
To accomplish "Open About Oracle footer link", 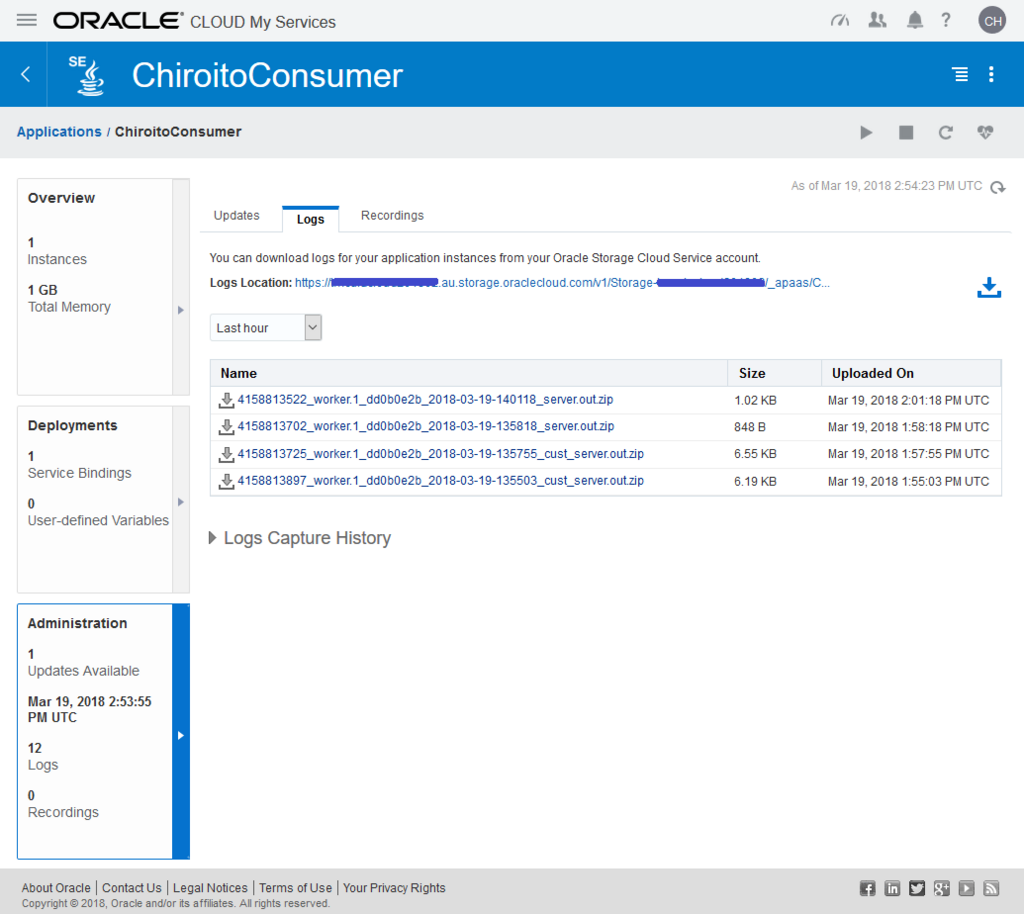I will [56, 888].
